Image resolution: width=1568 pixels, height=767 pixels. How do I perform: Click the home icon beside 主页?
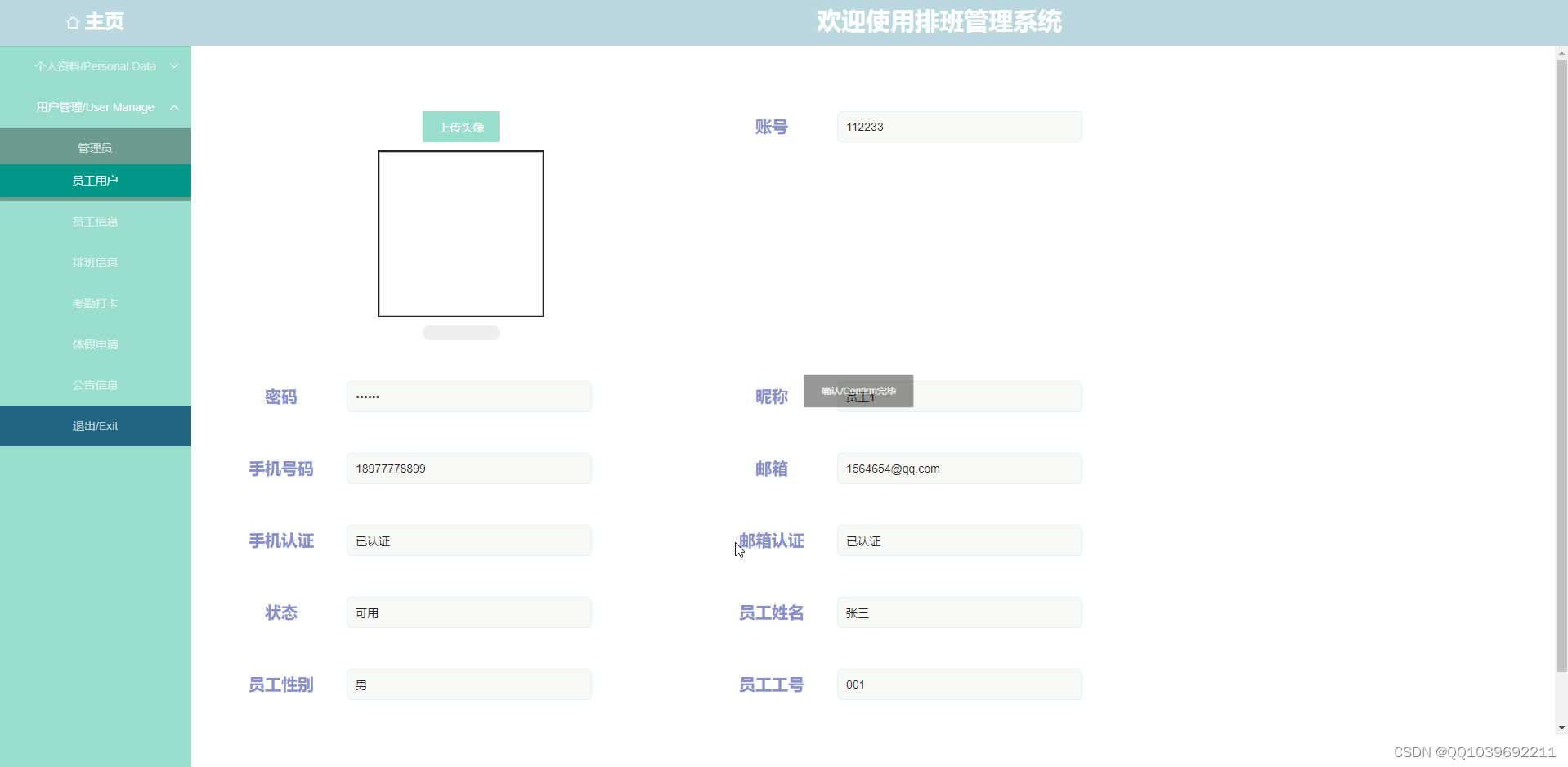(x=73, y=23)
